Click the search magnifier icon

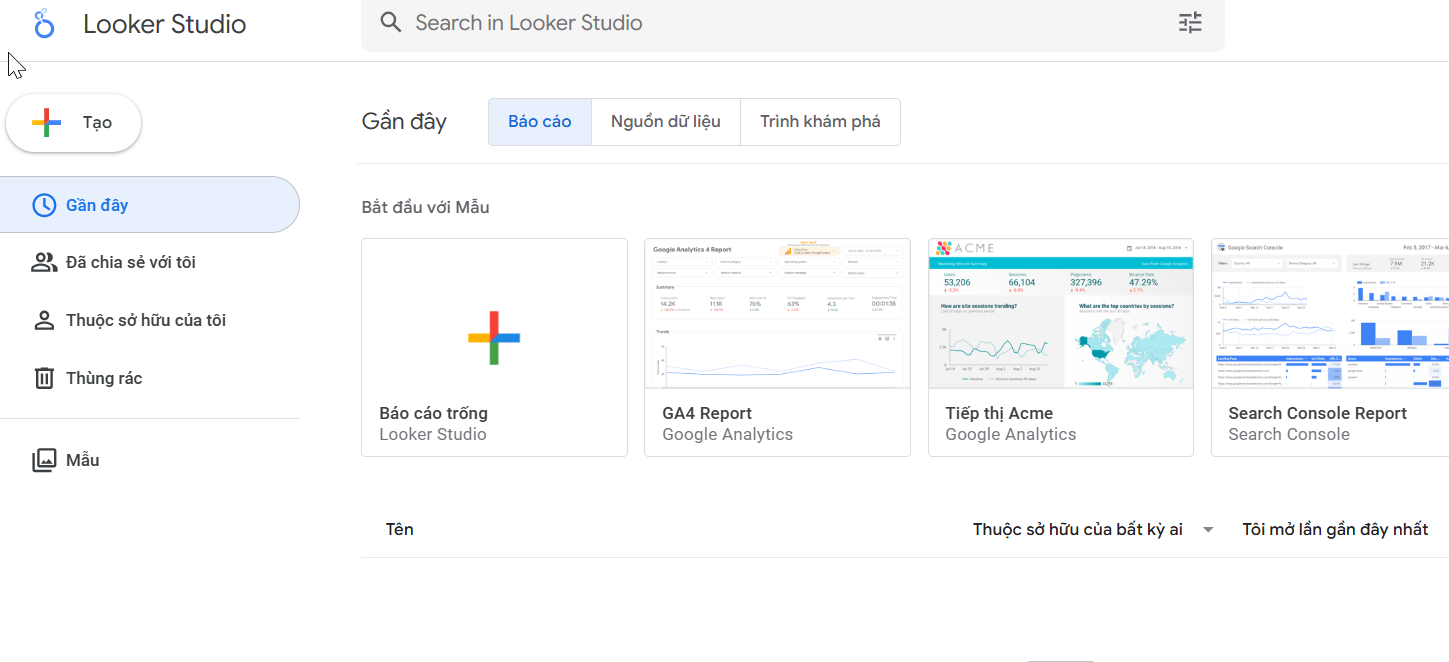pos(391,22)
